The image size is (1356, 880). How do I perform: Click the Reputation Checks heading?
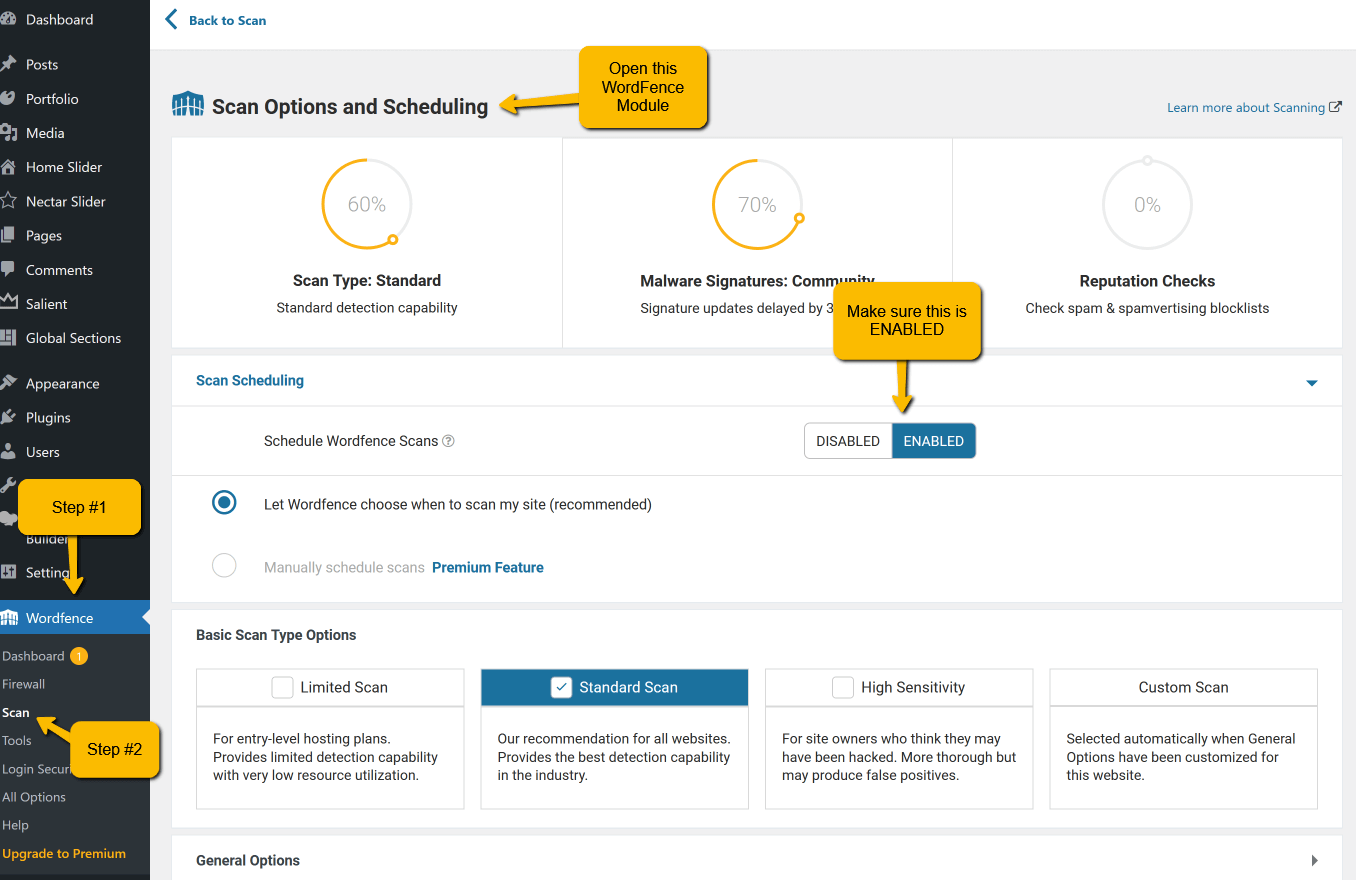click(x=1147, y=281)
